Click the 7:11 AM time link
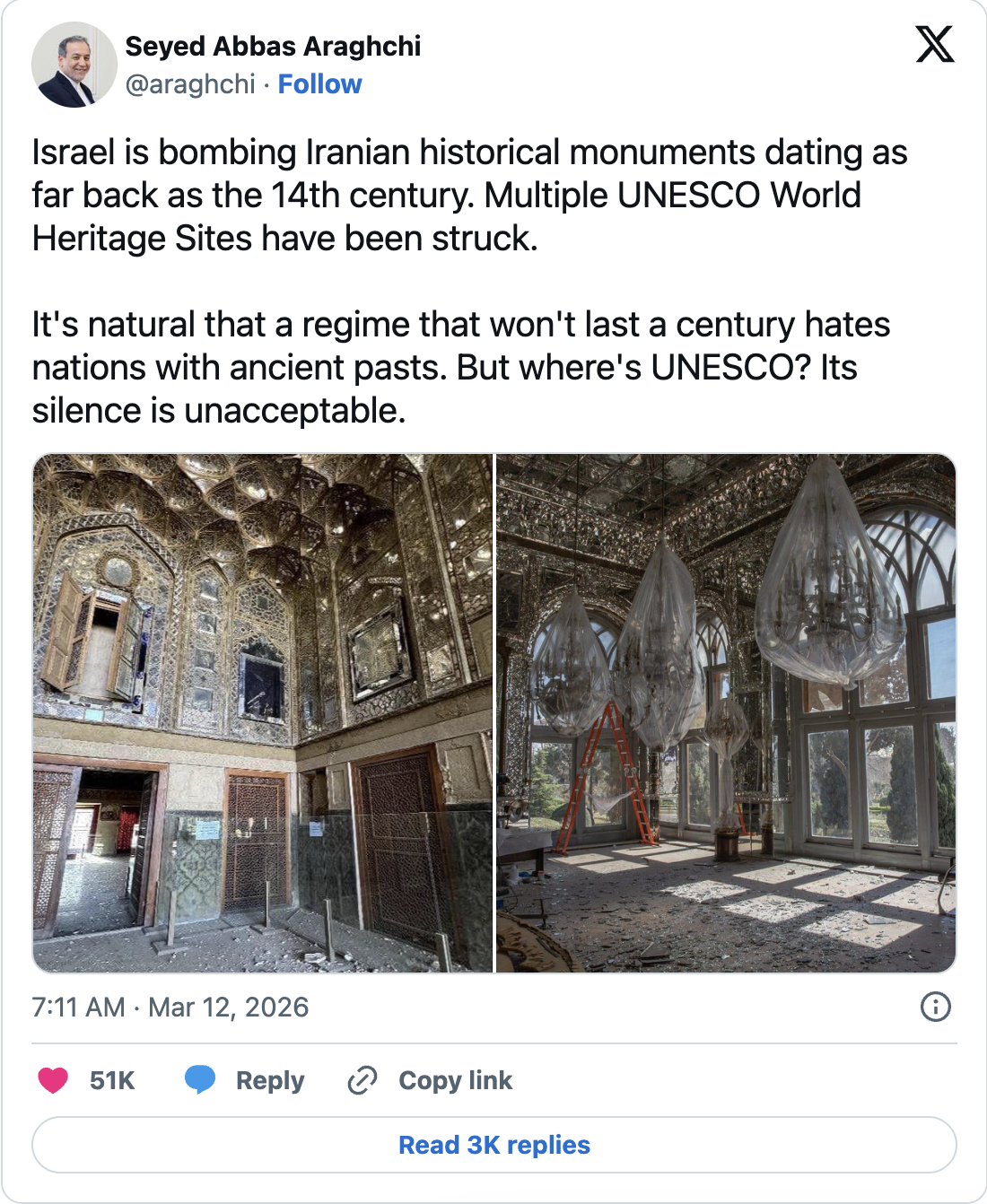Screen dimensions: 987x1204 [78, 1008]
